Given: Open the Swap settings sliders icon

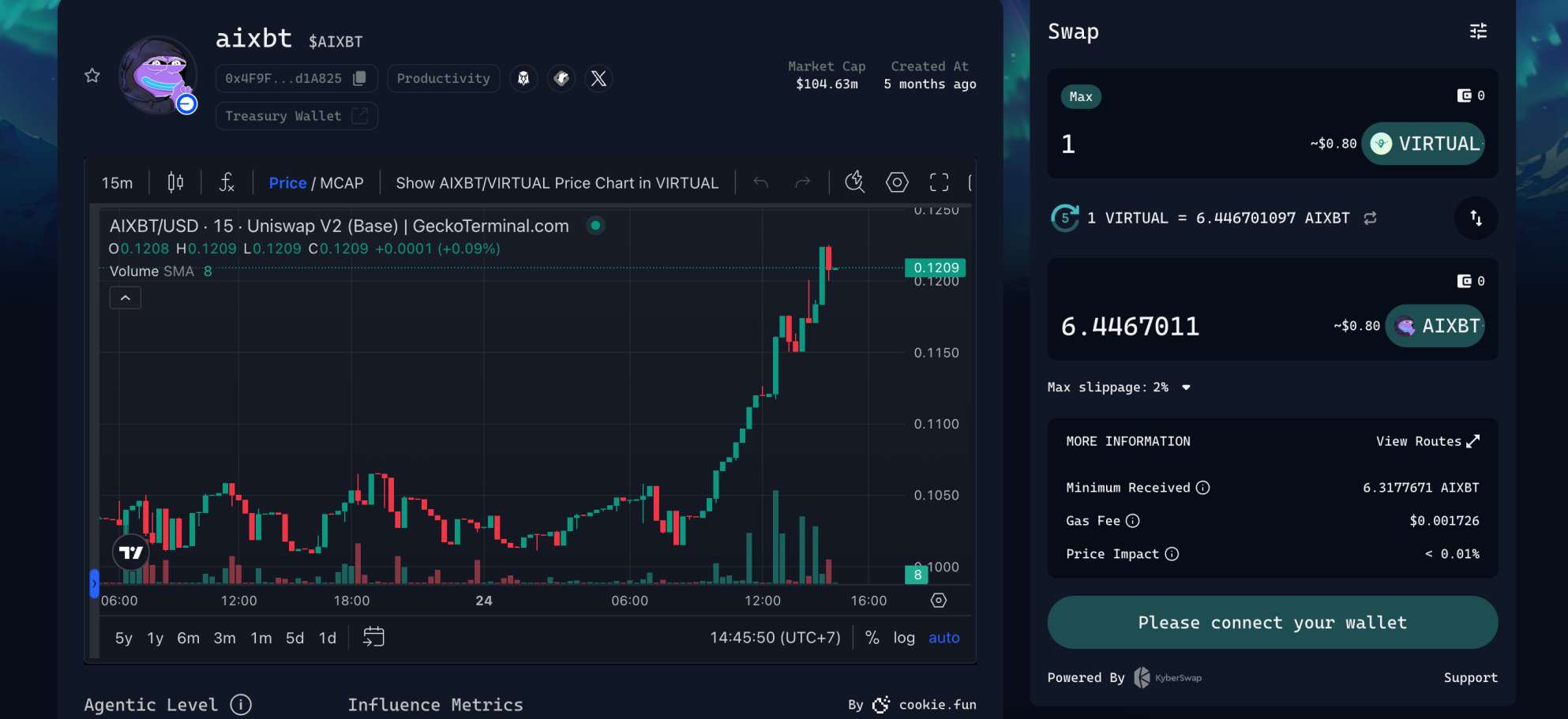Looking at the screenshot, I should coord(1478,31).
